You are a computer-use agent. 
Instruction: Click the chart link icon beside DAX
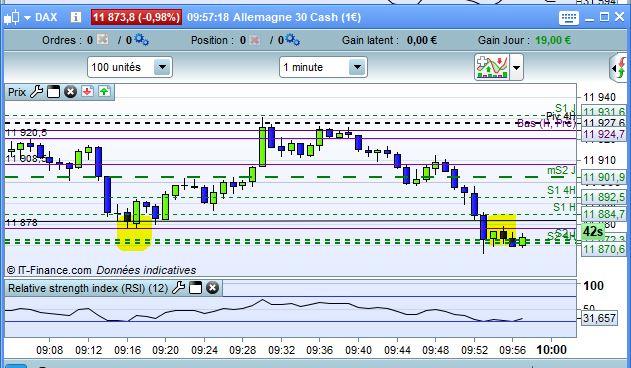[11, 18]
